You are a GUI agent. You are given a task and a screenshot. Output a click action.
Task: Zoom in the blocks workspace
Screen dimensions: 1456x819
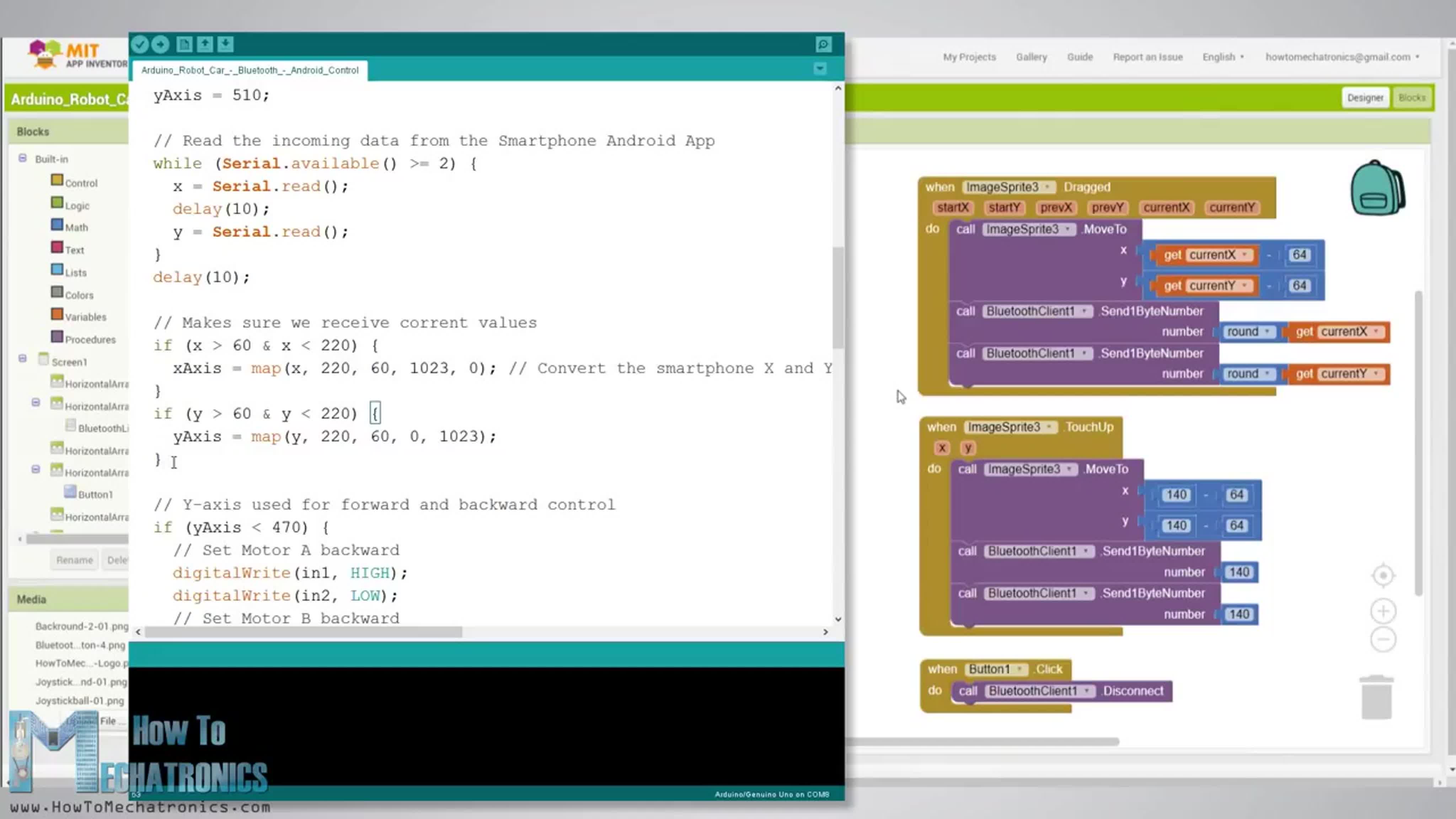pos(1383,611)
